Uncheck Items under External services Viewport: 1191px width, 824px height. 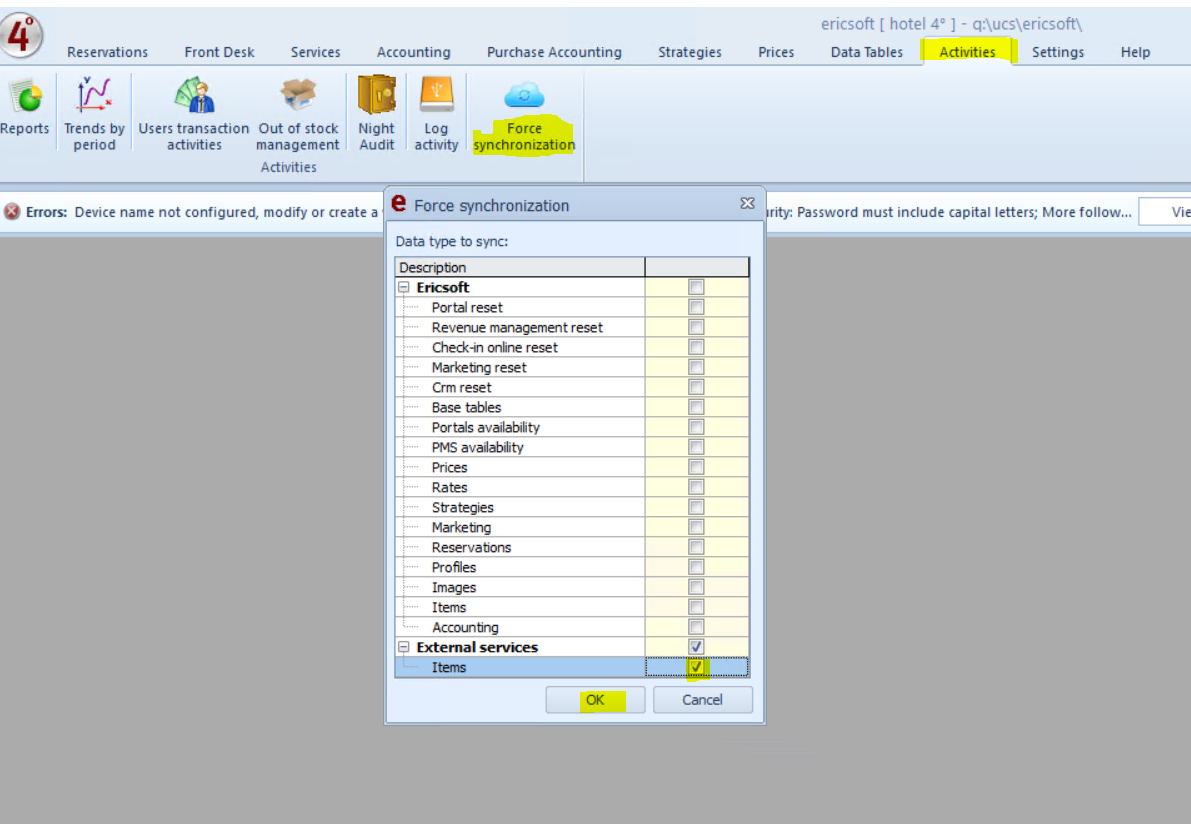tap(696, 667)
